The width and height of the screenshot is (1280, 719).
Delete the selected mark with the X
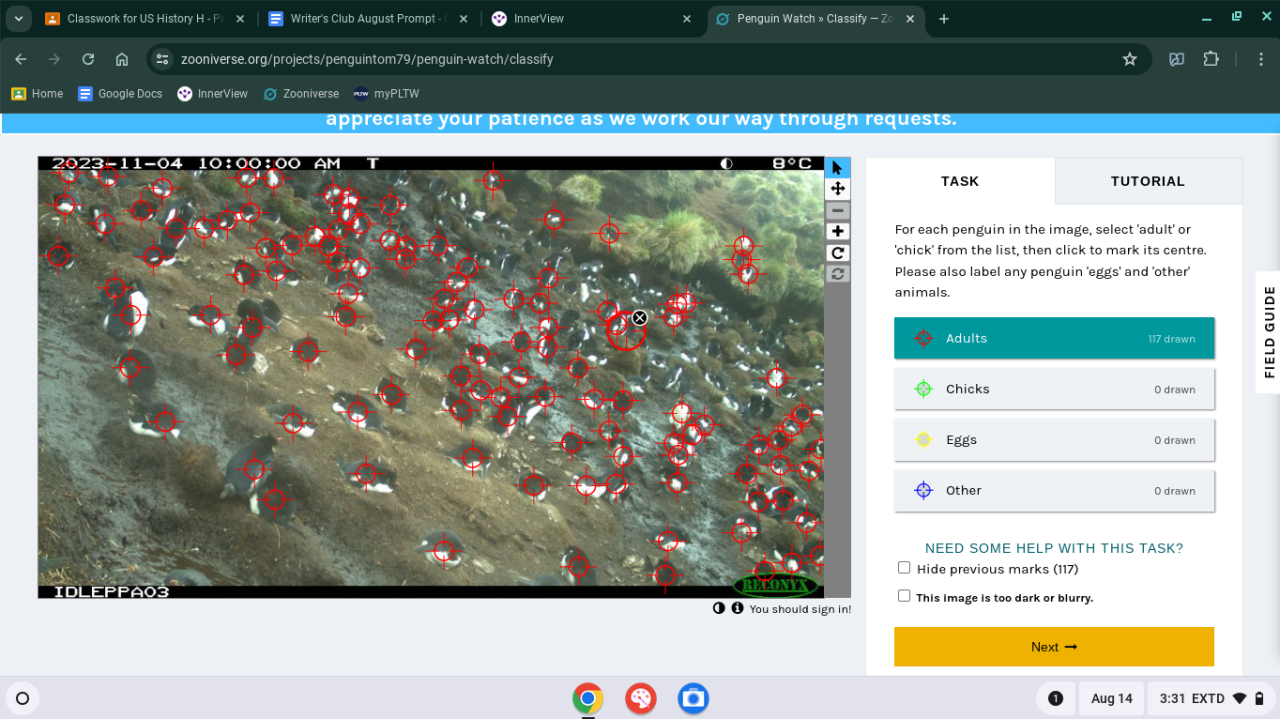point(640,318)
